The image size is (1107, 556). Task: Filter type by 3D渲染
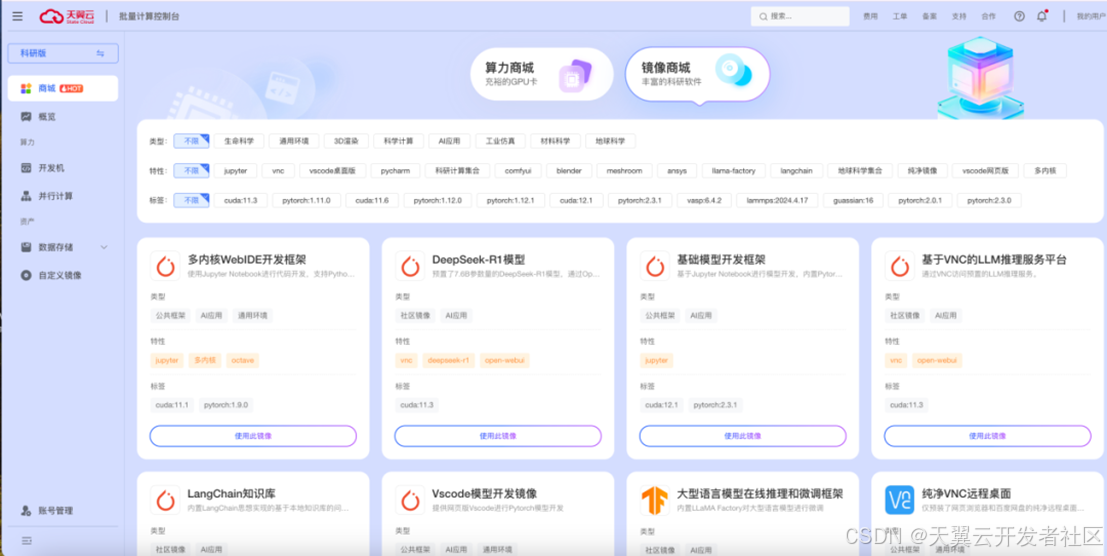click(x=346, y=141)
